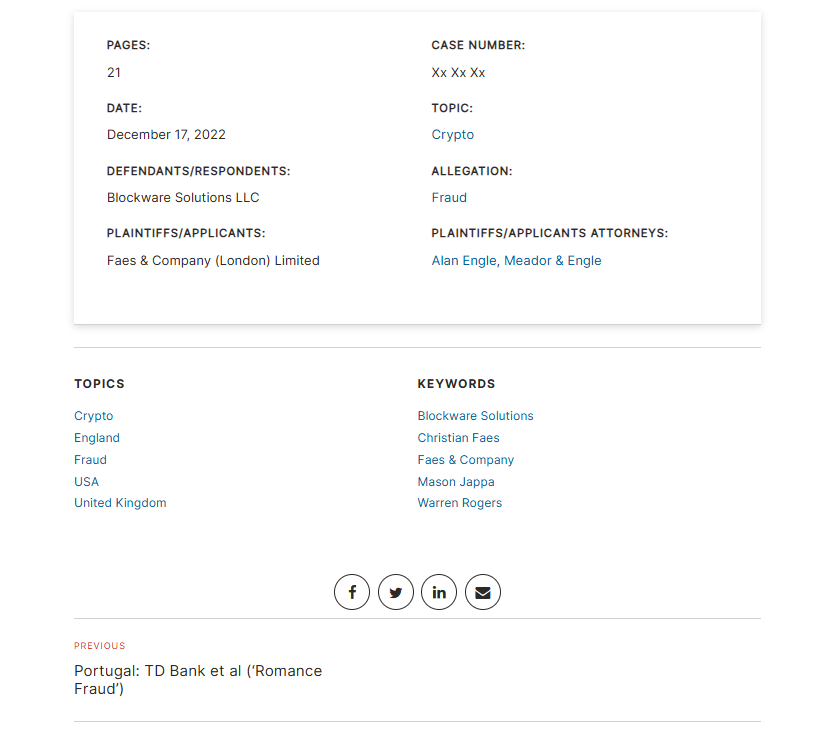
Task: Share on LinkedIn using the icon
Action: 439,592
